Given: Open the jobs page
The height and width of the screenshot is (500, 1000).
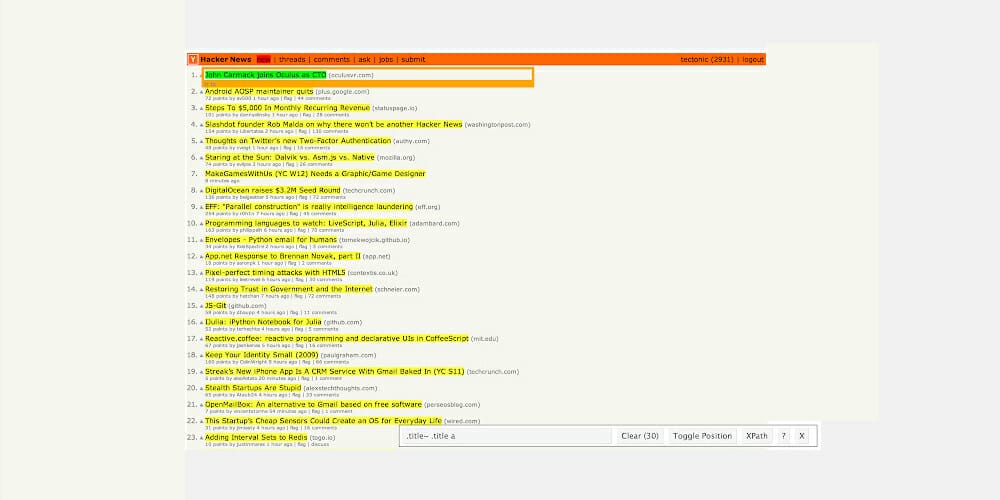Looking at the screenshot, I should [x=386, y=59].
